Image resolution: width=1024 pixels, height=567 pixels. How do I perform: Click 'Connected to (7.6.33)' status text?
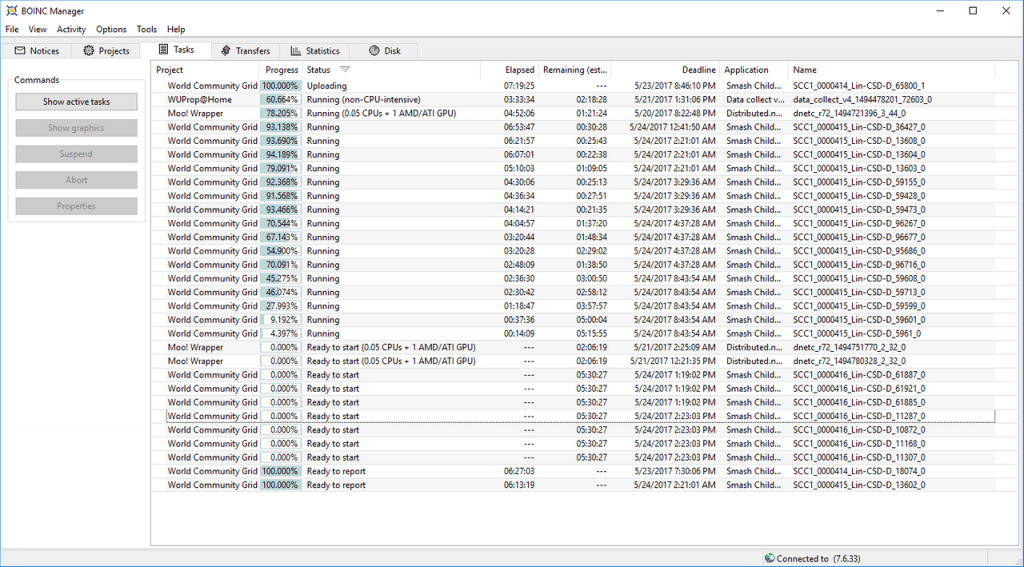tap(818, 559)
